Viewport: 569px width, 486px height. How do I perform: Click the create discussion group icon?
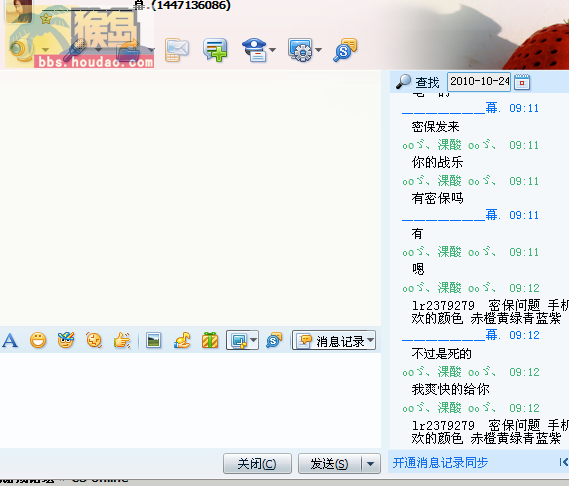(215, 50)
